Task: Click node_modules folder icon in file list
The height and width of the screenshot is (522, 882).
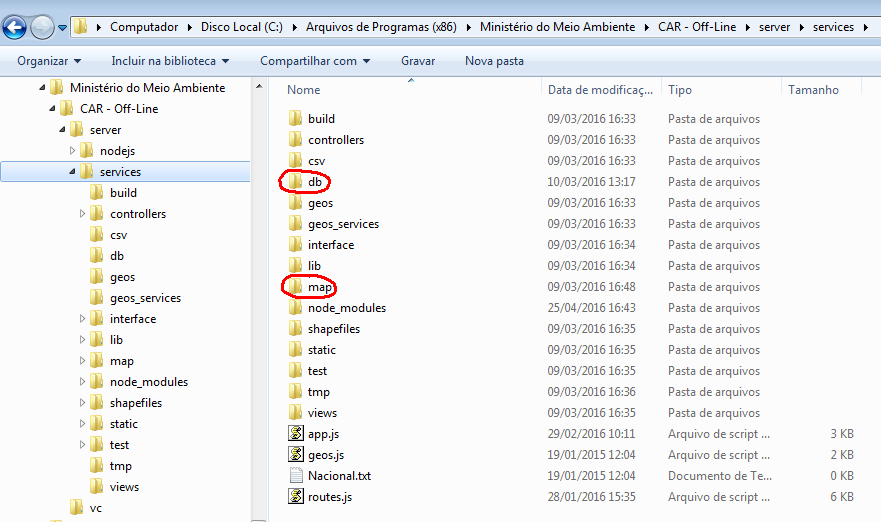Action: point(295,307)
